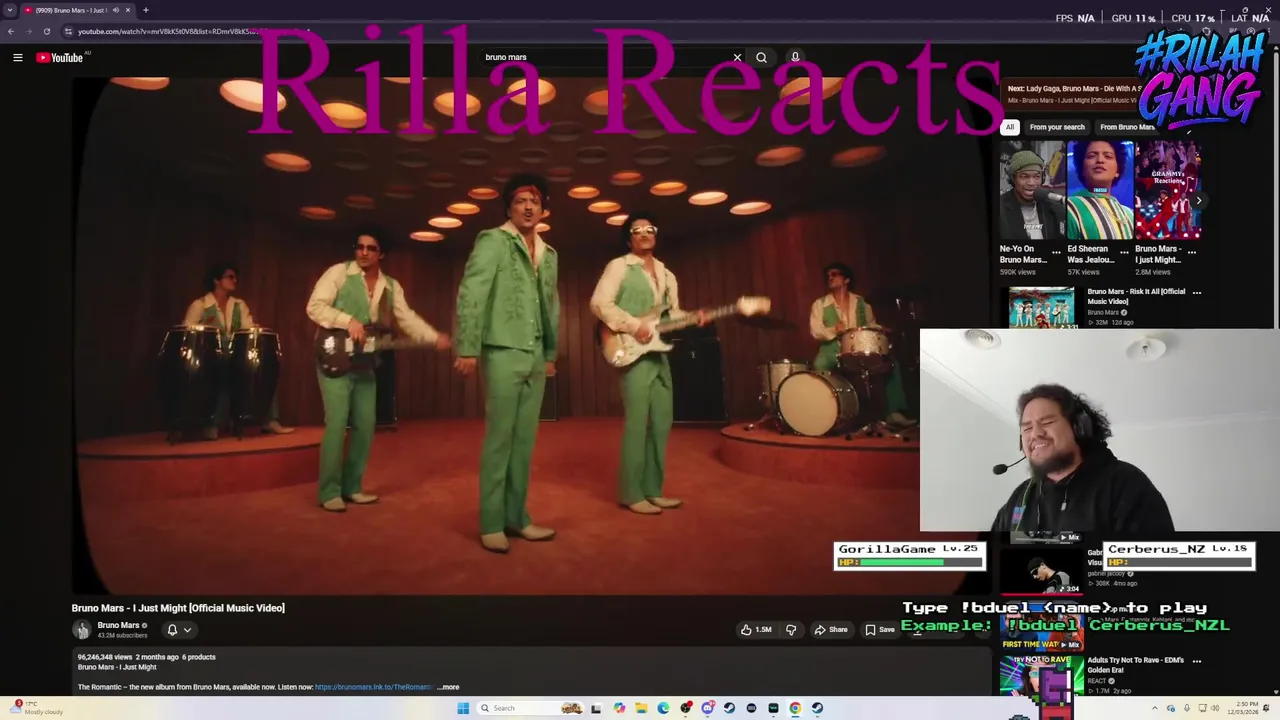
Task: Open a new browser tab with plus
Action: click(145, 10)
